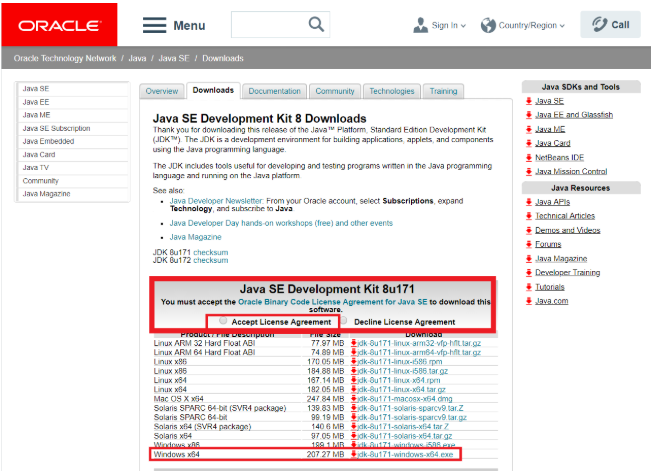Click red download icon for windows-x64.exe
The height and width of the screenshot is (476, 652).
click(x=354, y=454)
